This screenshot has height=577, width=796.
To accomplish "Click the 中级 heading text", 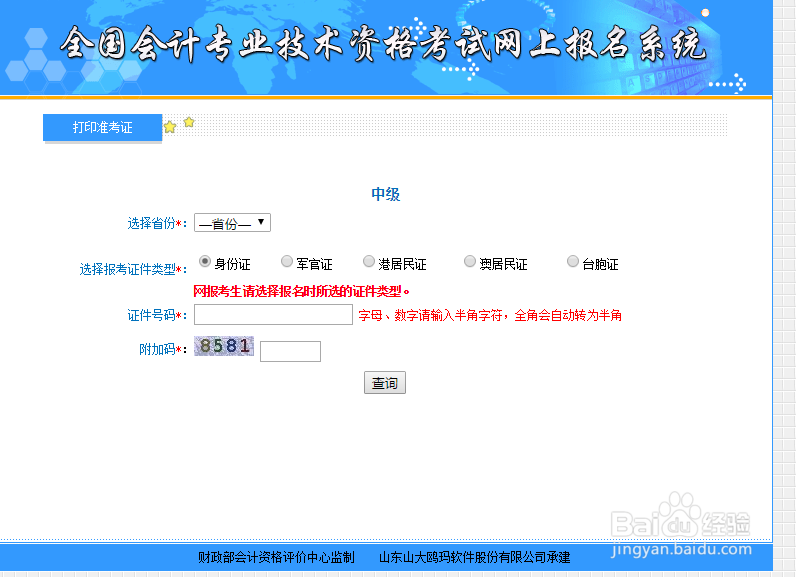I will [x=385, y=194].
